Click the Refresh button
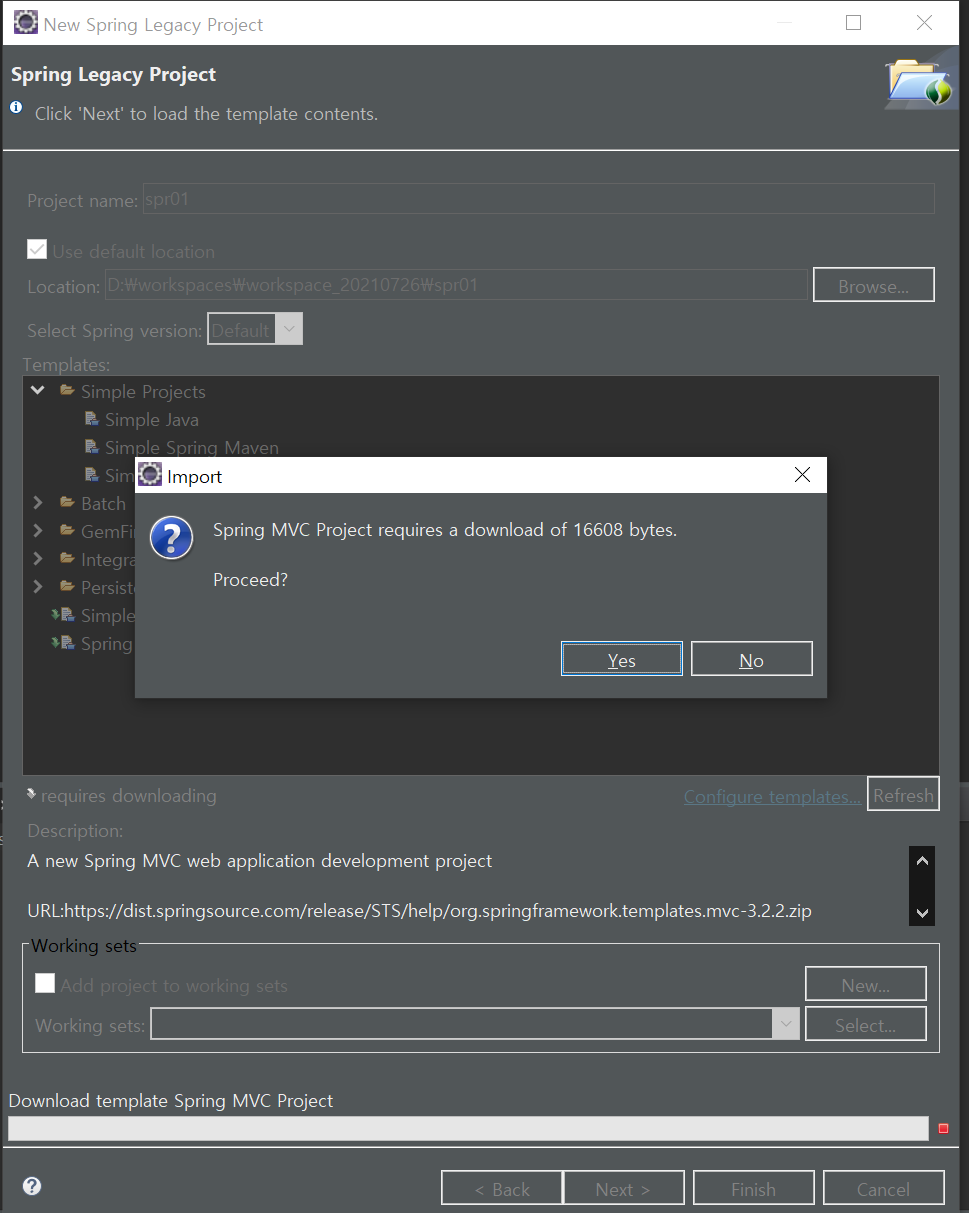Image resolution: width=969 pixels, height=1213 pixels. 903,794
